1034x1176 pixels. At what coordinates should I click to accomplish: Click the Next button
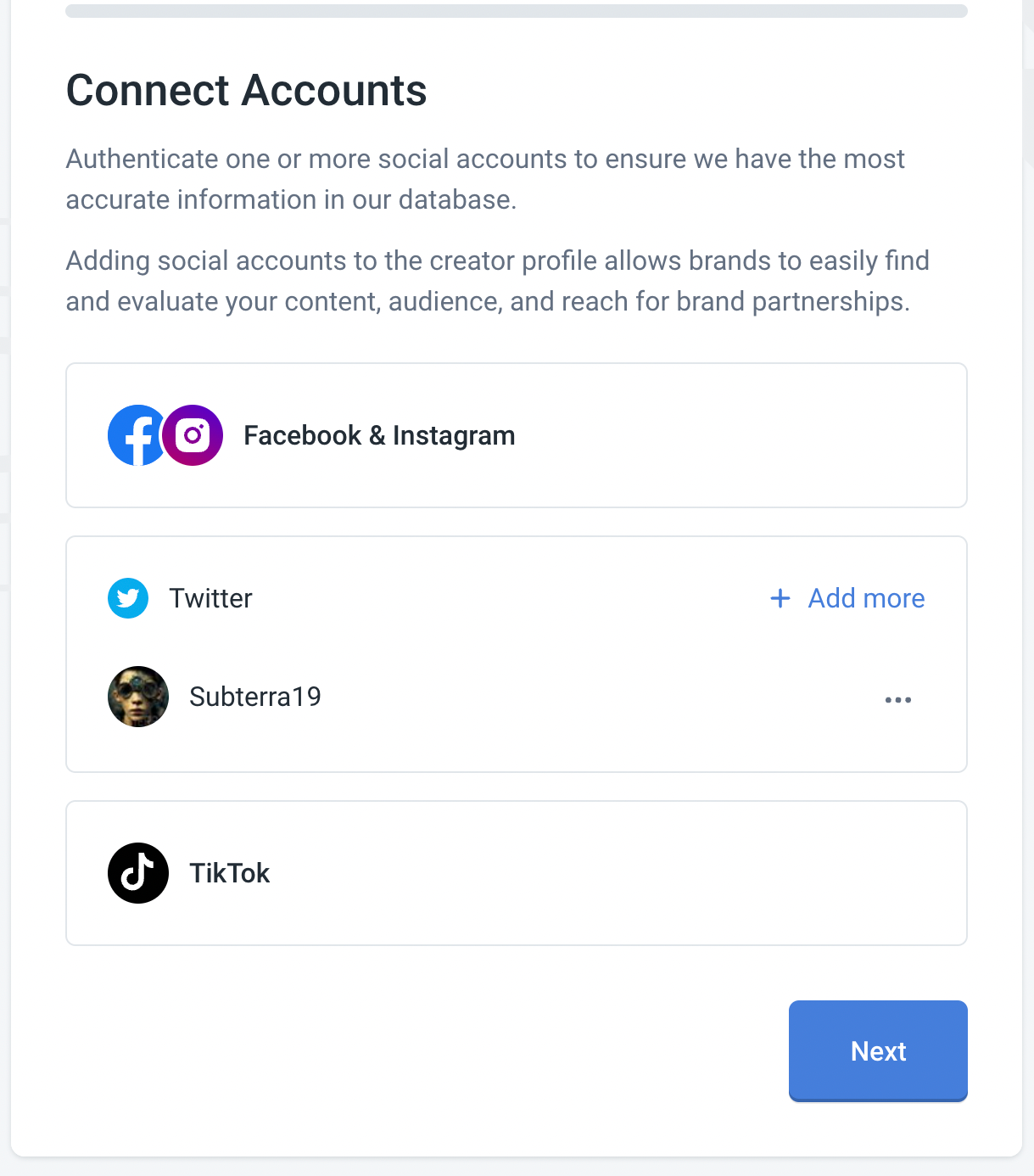[878, 1051]
